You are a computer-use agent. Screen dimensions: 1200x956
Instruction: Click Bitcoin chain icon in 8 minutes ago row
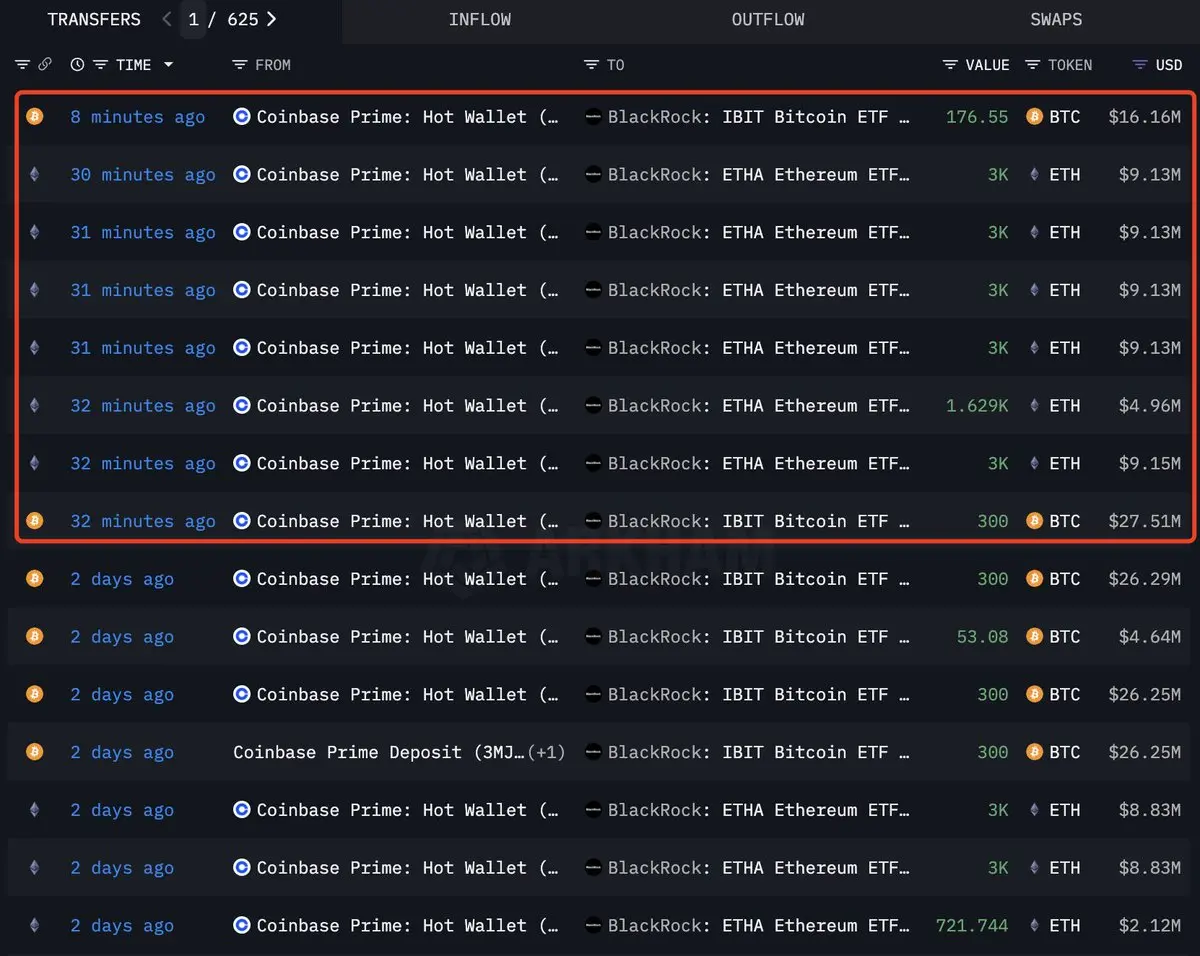tap(35, 116)
